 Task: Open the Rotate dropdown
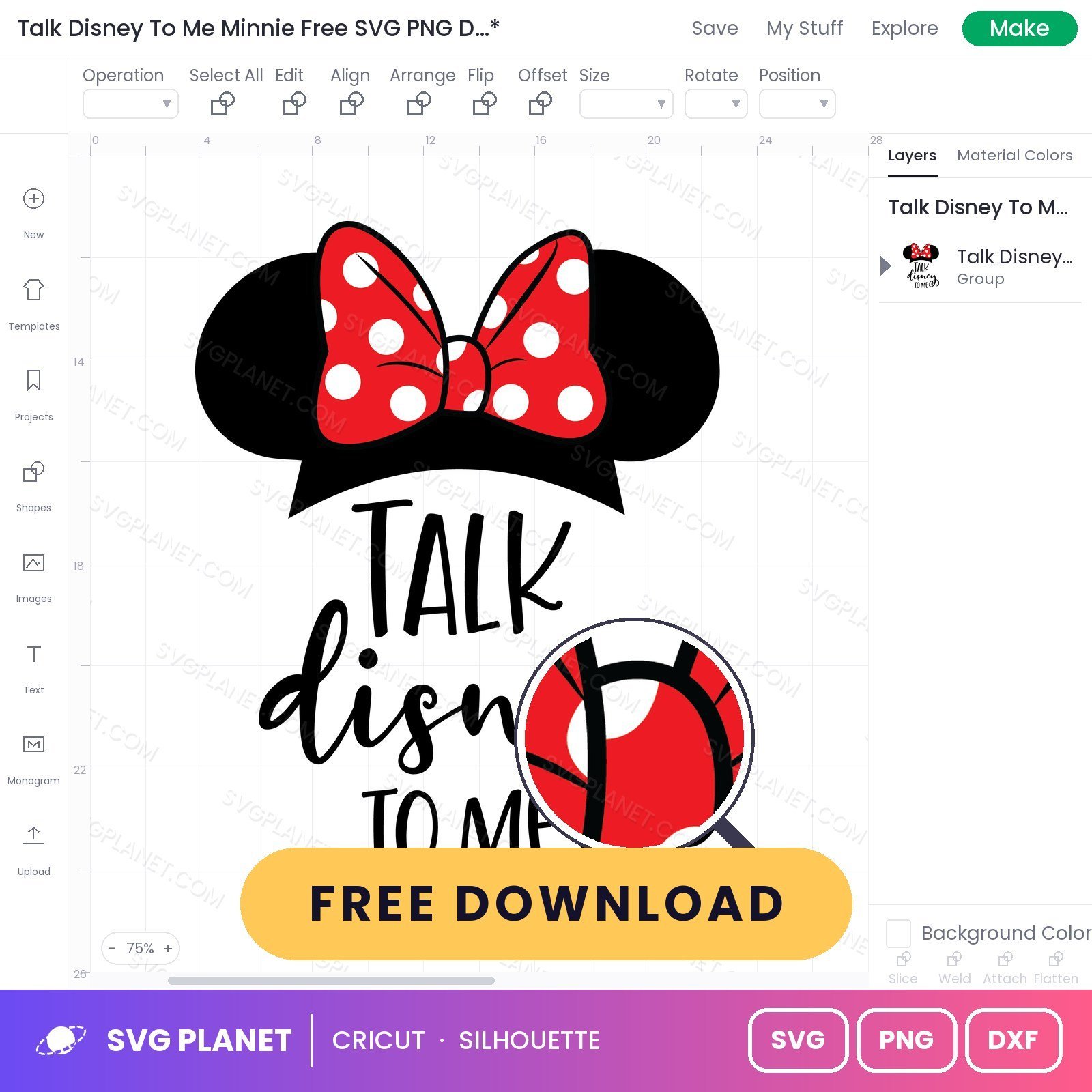pyautogui.click(x=716, y=104)
